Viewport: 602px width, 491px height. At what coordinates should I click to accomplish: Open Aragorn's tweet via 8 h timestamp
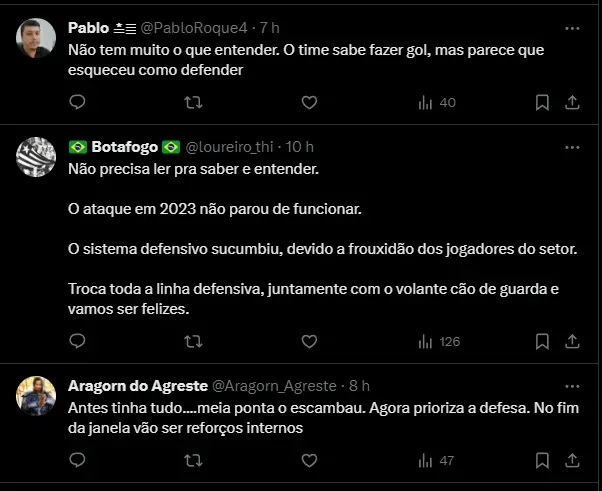[359, 386]
